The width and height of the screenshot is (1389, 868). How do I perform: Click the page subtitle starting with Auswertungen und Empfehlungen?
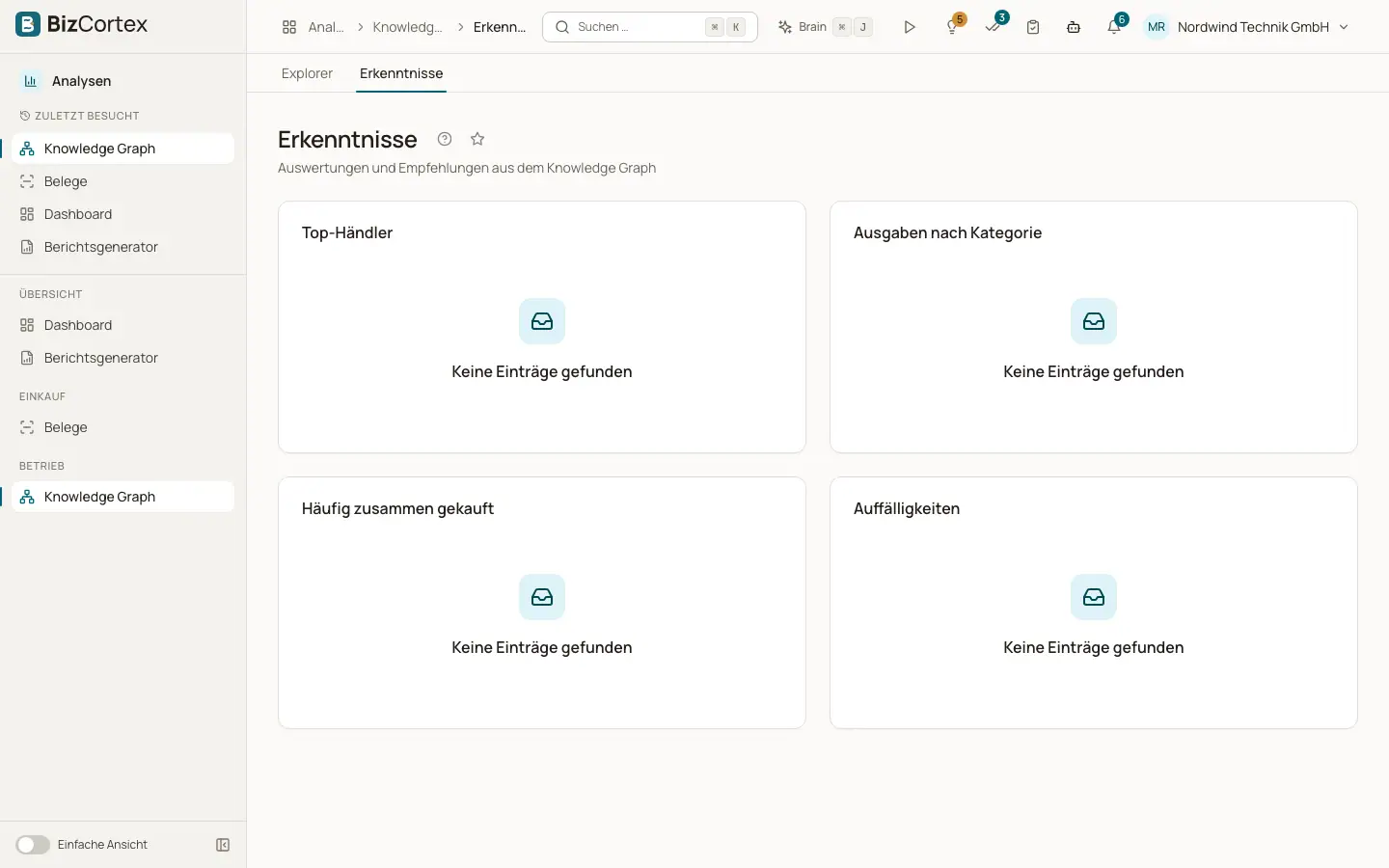(x=467, y=168)
